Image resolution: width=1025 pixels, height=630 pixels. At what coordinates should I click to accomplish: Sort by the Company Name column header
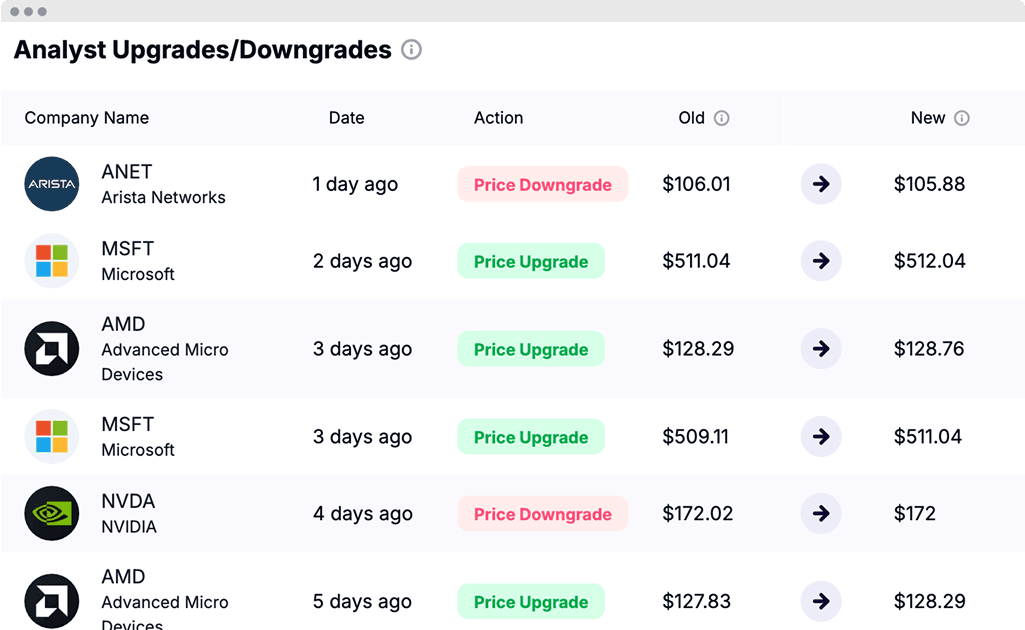[87, 118]
